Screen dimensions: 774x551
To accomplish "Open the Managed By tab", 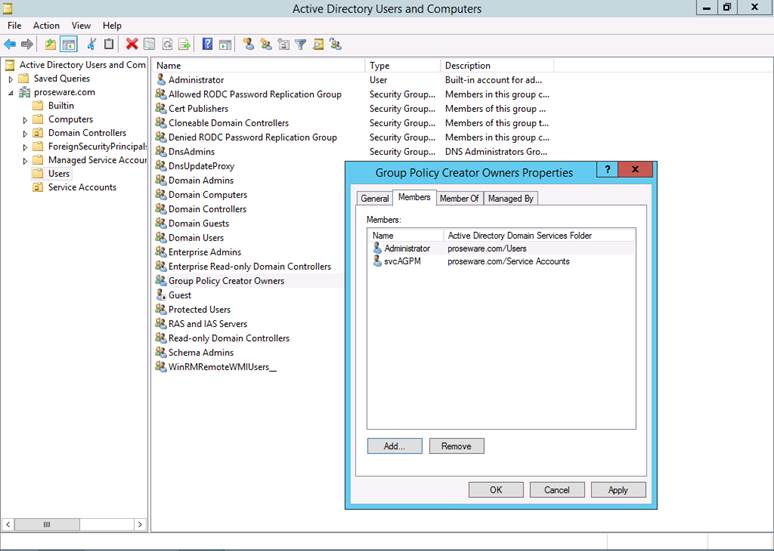I will pyautogui.click(x=510, y=198).
